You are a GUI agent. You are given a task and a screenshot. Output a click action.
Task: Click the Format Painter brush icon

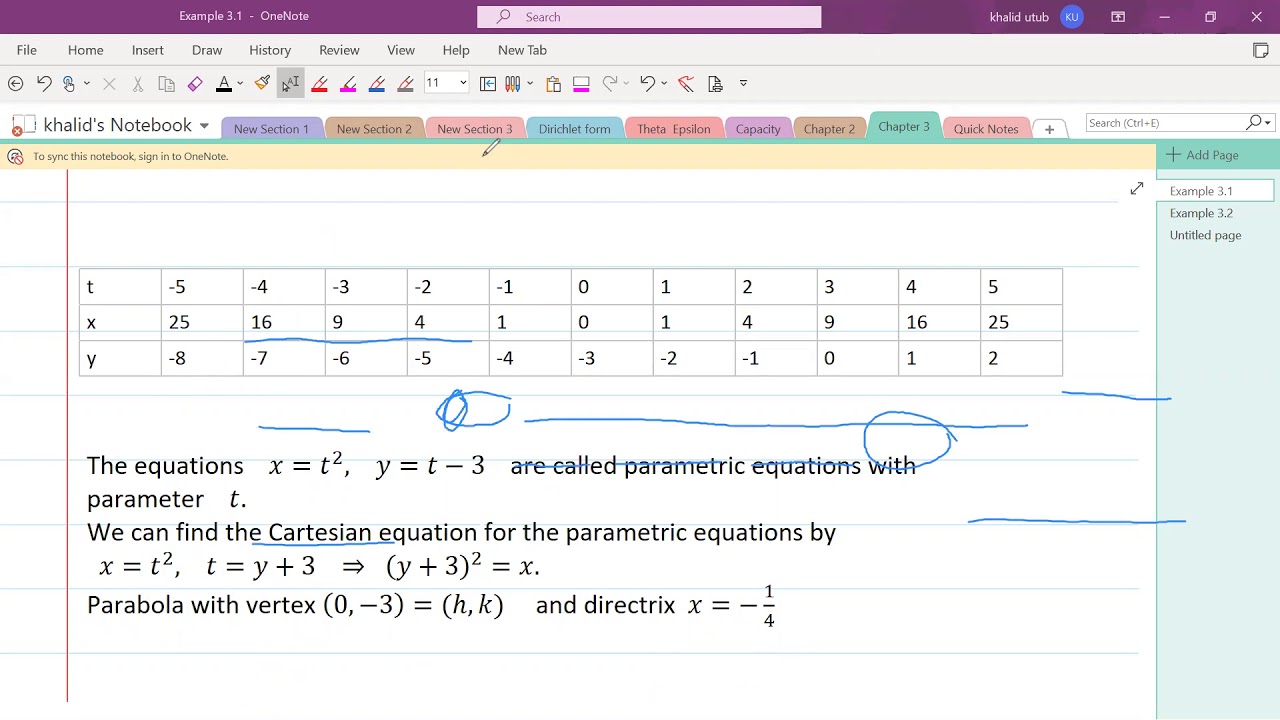[262, 84]
